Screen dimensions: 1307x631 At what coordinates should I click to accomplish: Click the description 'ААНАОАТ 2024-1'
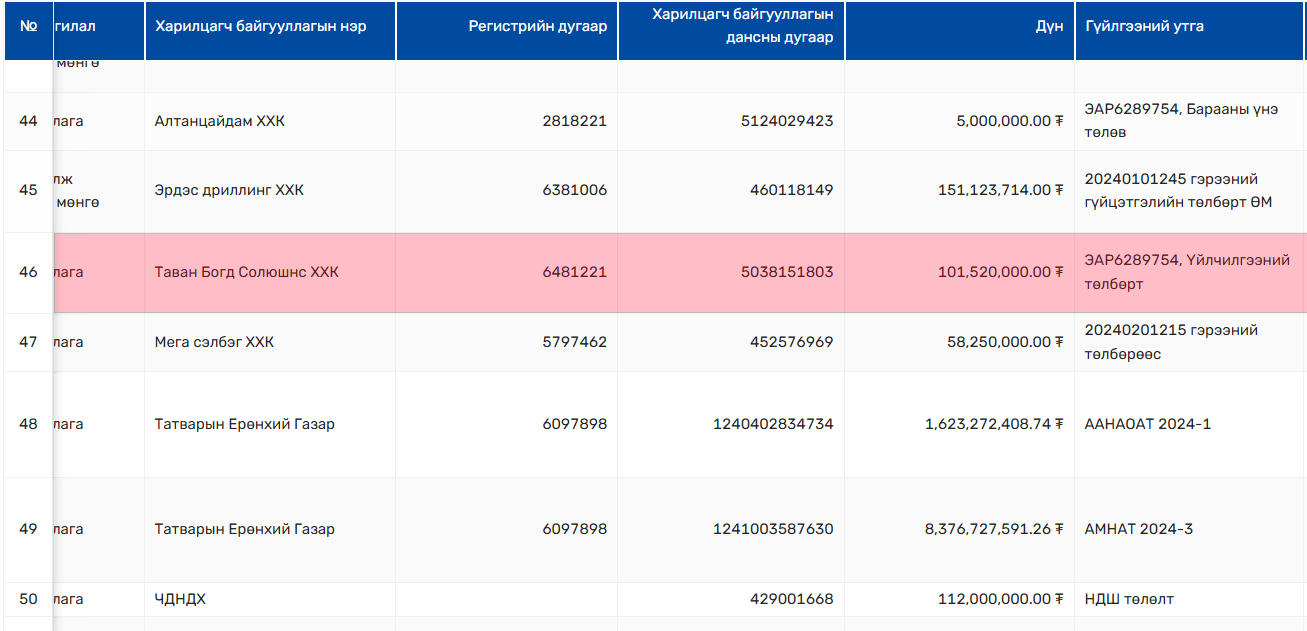click(1148, 424)
